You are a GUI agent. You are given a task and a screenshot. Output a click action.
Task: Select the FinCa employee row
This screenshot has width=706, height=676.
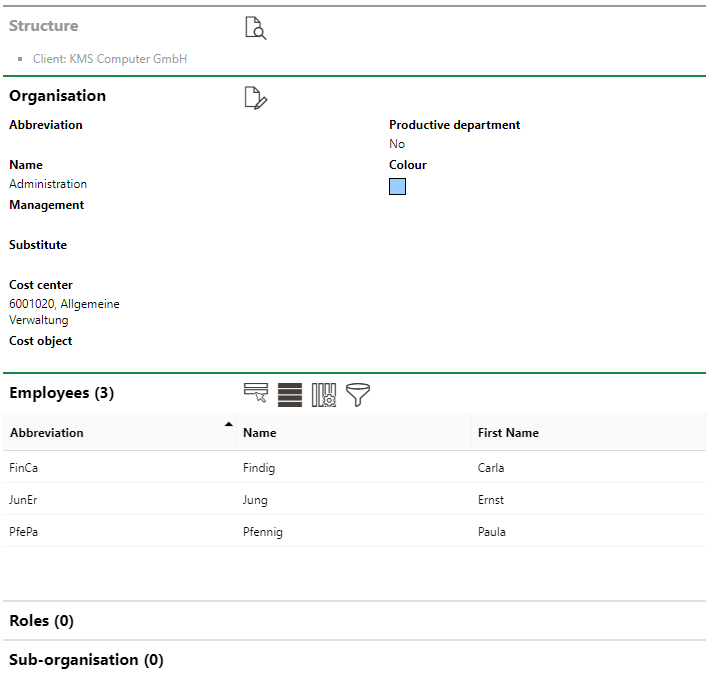click(23, 467)
